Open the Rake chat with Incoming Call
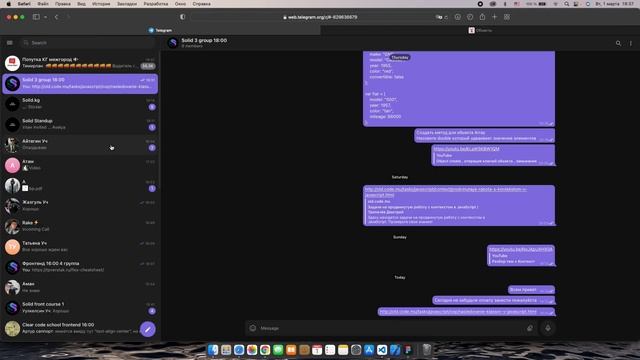The image size is (640, 360). [x=80, y=226]
